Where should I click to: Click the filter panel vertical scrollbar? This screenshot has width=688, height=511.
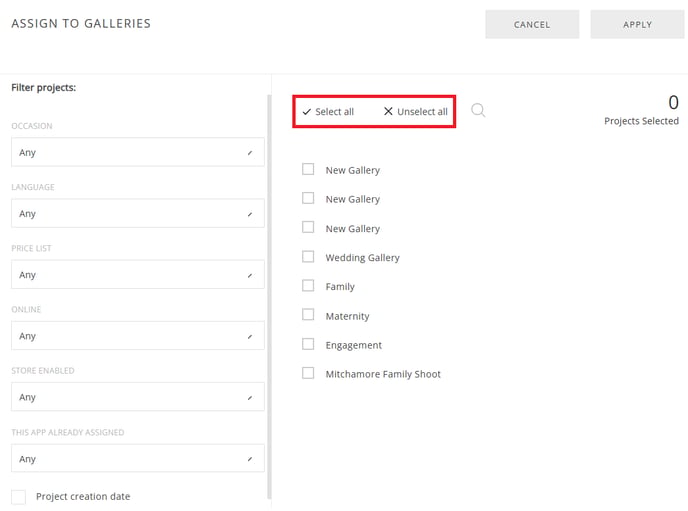[x=269, y=297]
